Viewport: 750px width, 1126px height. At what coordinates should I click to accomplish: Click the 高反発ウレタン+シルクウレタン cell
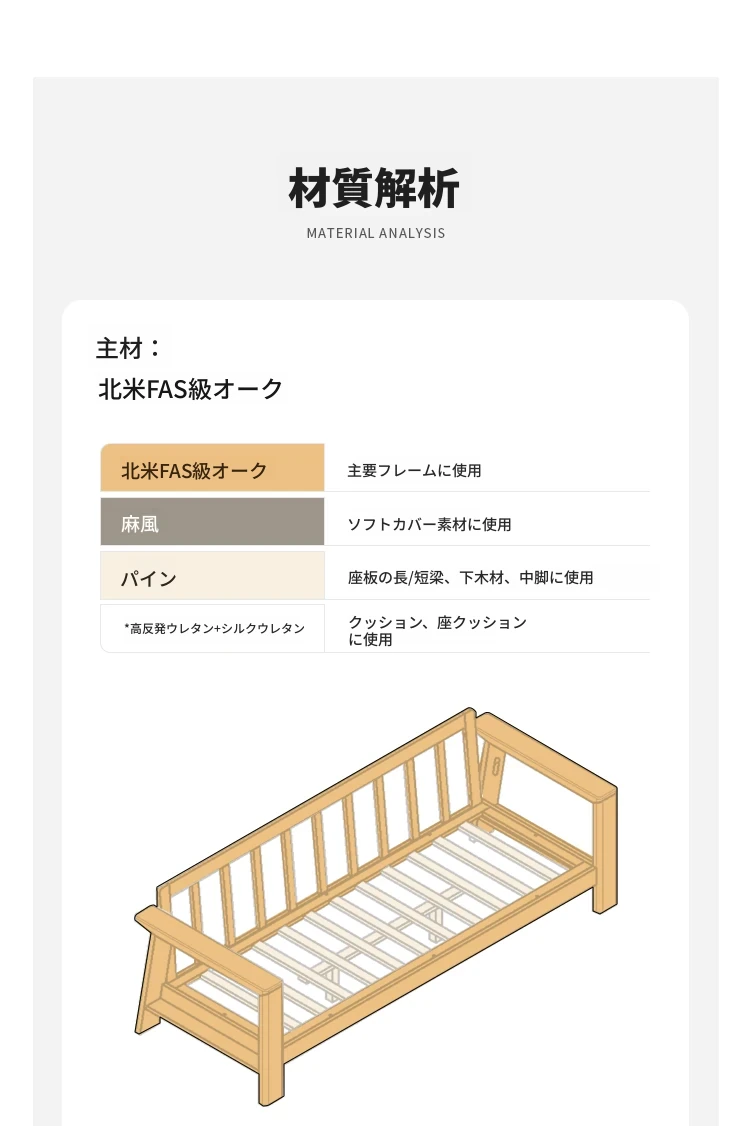212,628
